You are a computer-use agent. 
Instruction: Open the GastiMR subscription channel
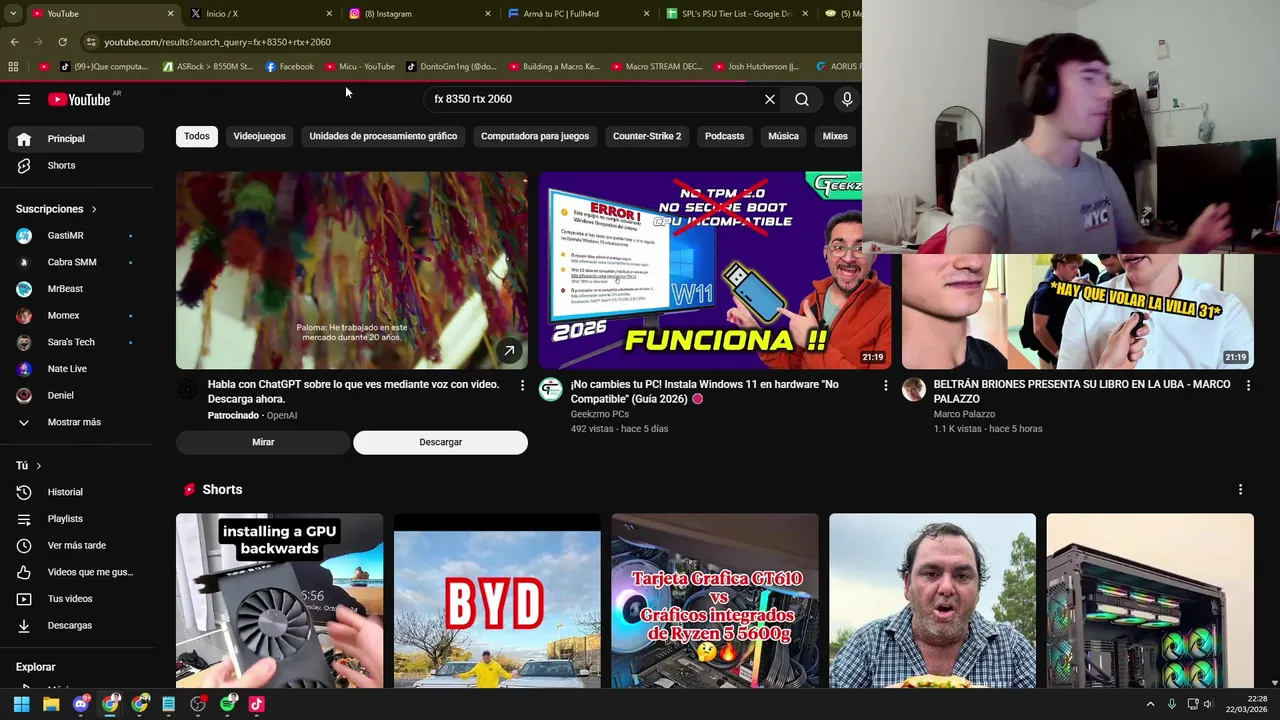point(76,235)
